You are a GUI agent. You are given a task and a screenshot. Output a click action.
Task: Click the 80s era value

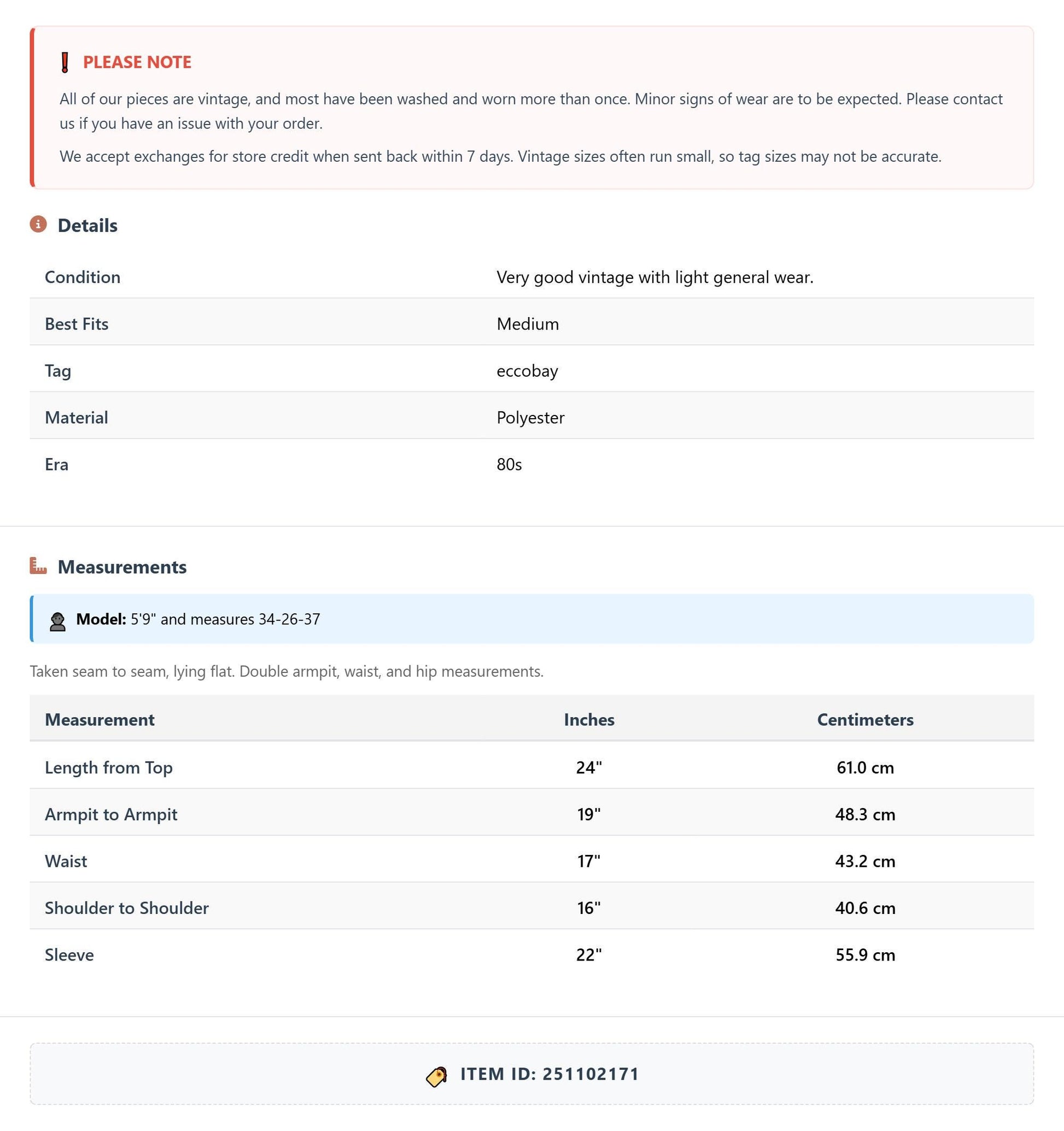509,464
